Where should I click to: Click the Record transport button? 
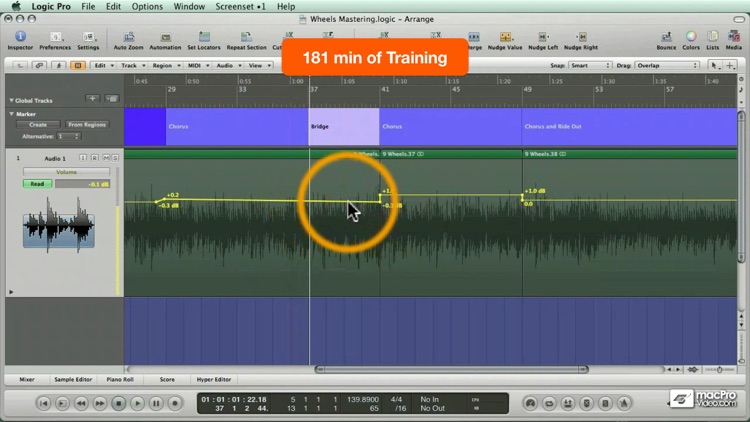point(175,403)
